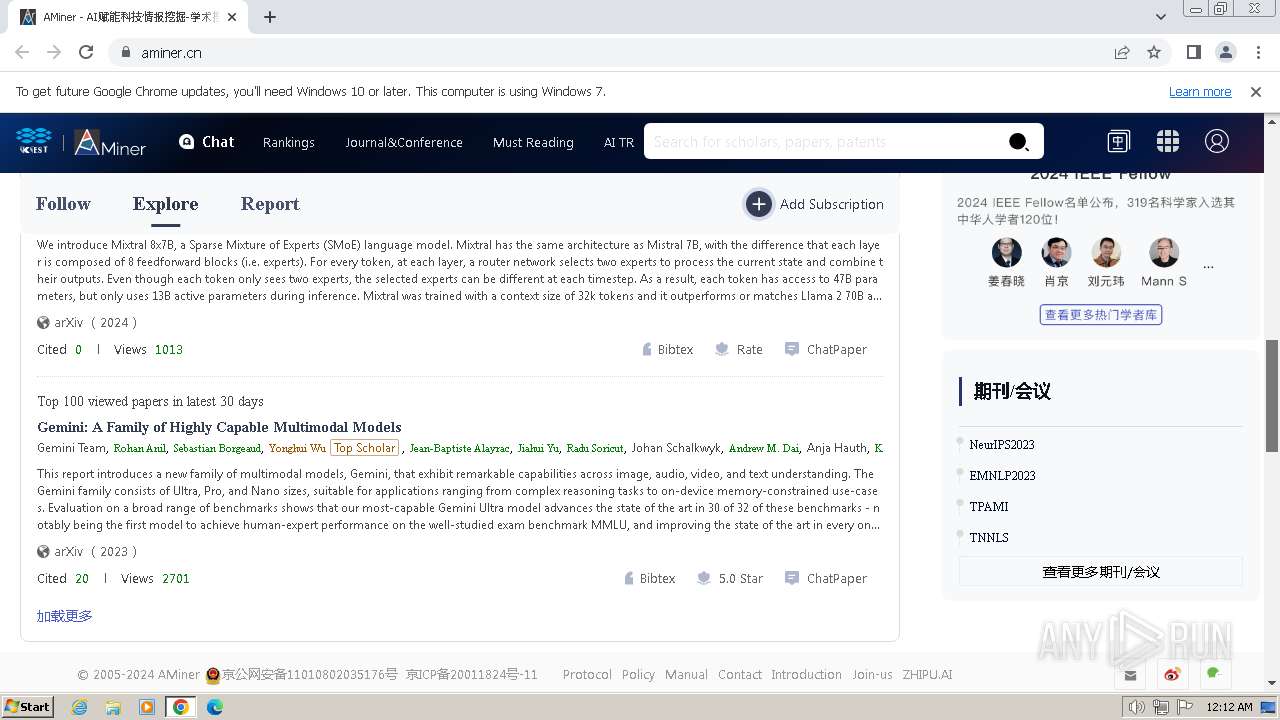Open the translate language icon in header
This screenshot has height=720, width=1280.
1118,141
